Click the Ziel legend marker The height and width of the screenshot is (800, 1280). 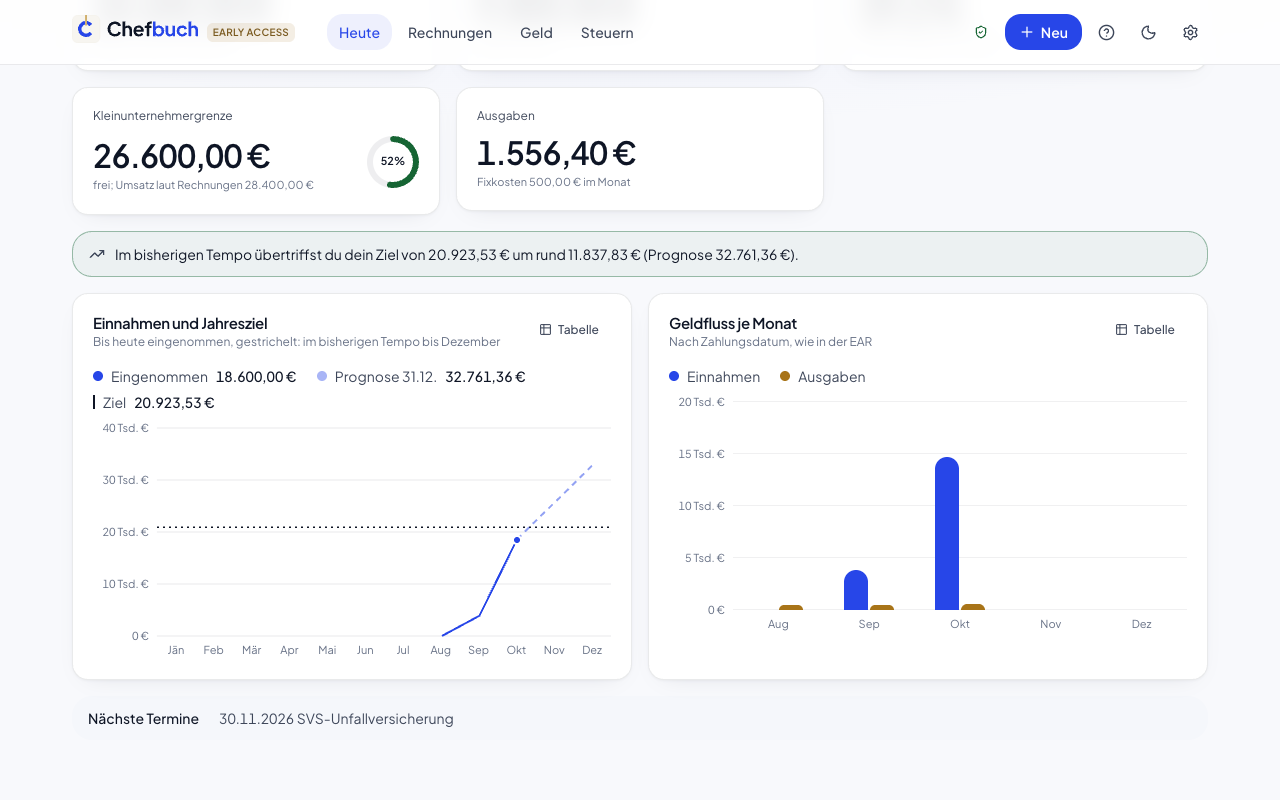[x=94, y=402]
